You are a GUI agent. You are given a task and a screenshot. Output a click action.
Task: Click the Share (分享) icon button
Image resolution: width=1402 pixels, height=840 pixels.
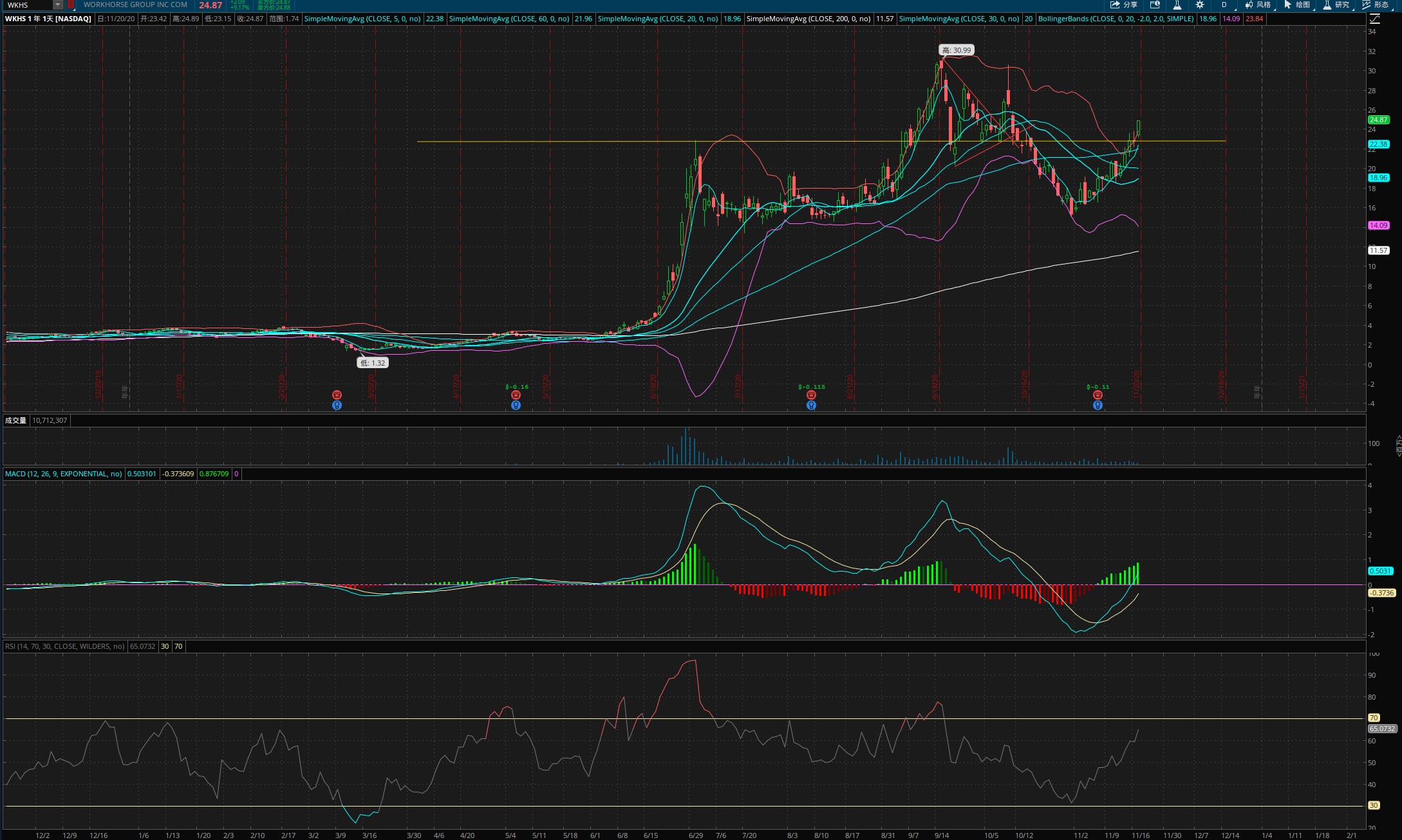1123,5
